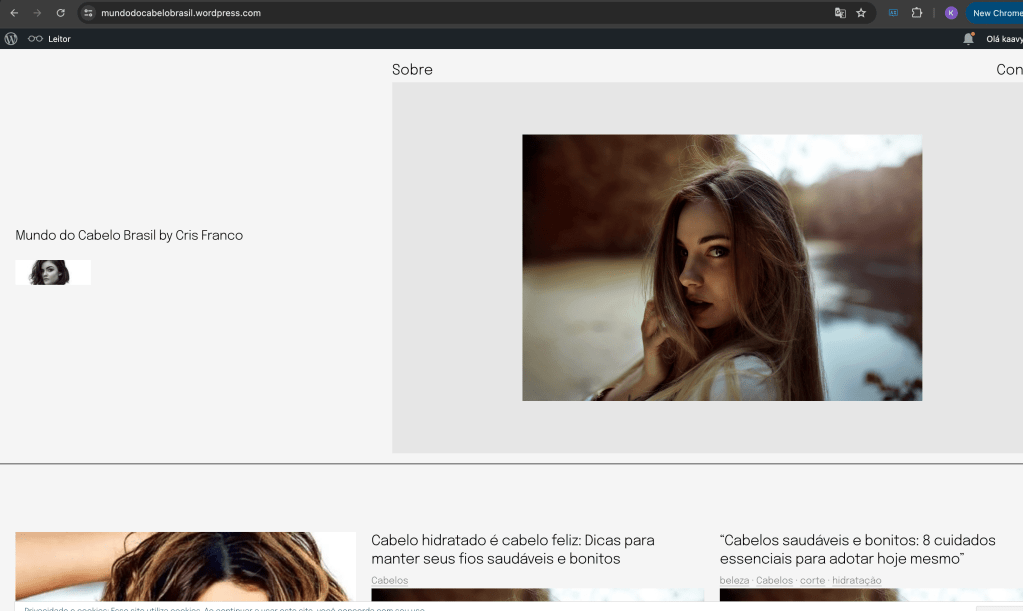Click the small site logo thumbnail

[53, 272]
